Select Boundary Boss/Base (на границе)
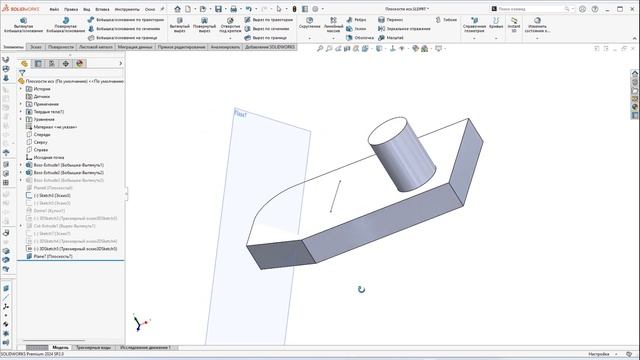Image resolution: width=640 pixels, height=360 pixels. click(122, 38)
